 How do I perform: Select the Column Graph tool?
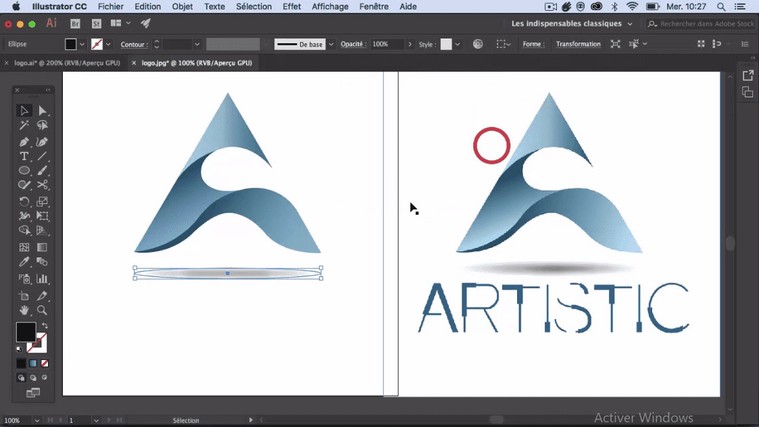pyautogui.click(x=42, y=279)
